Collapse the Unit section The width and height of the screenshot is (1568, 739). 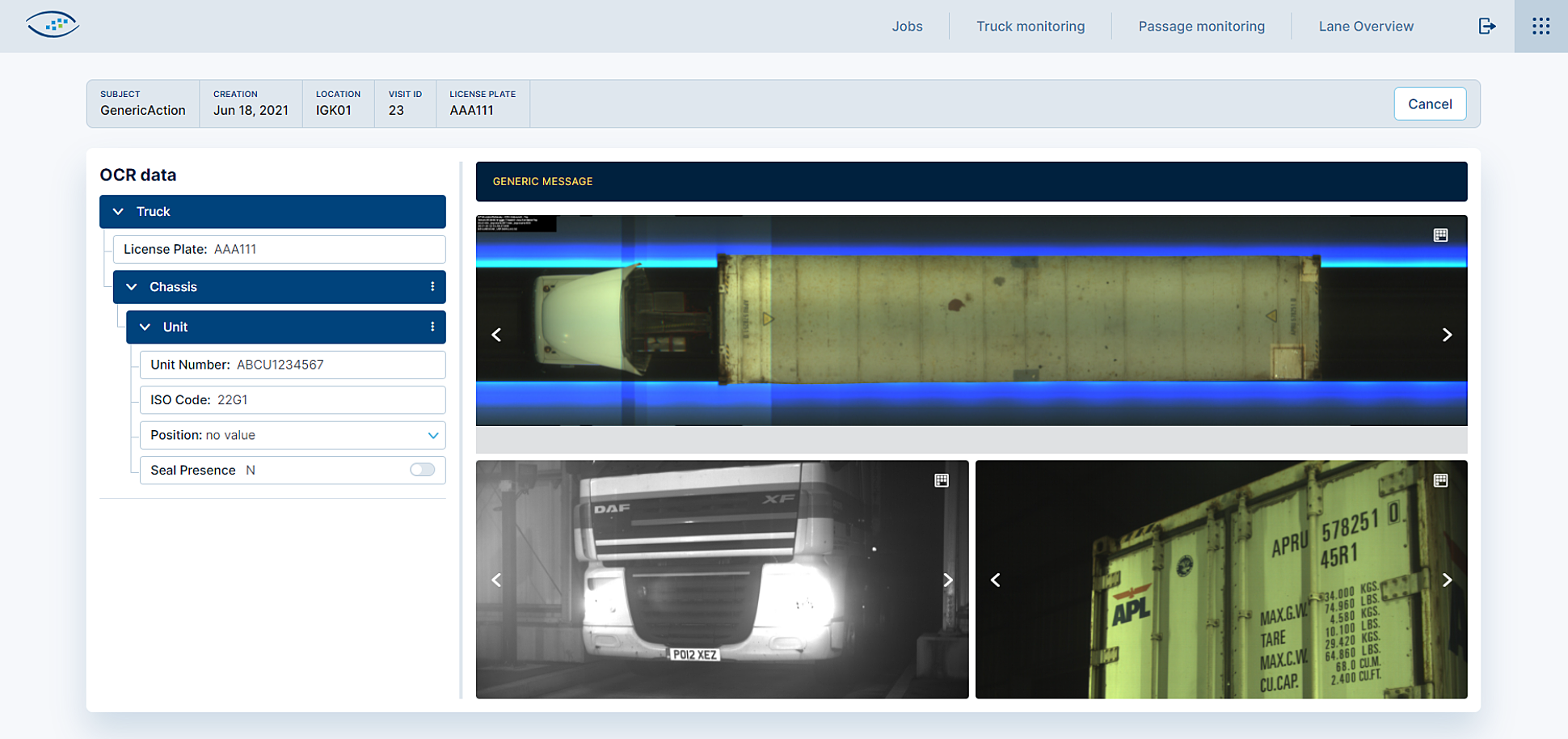click(x=145, y=327)
